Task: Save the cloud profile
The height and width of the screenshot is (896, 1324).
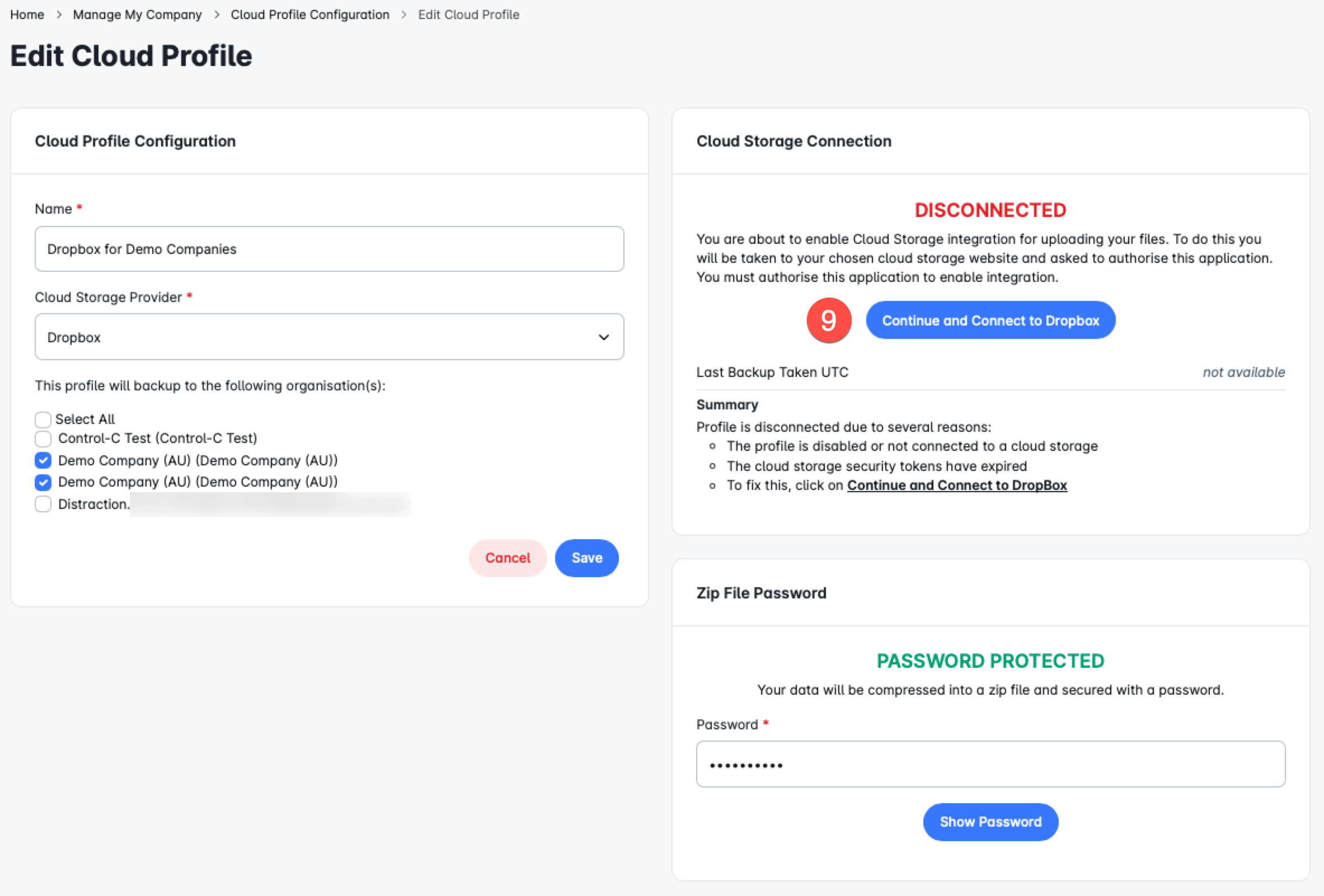Action: [587, 558]
